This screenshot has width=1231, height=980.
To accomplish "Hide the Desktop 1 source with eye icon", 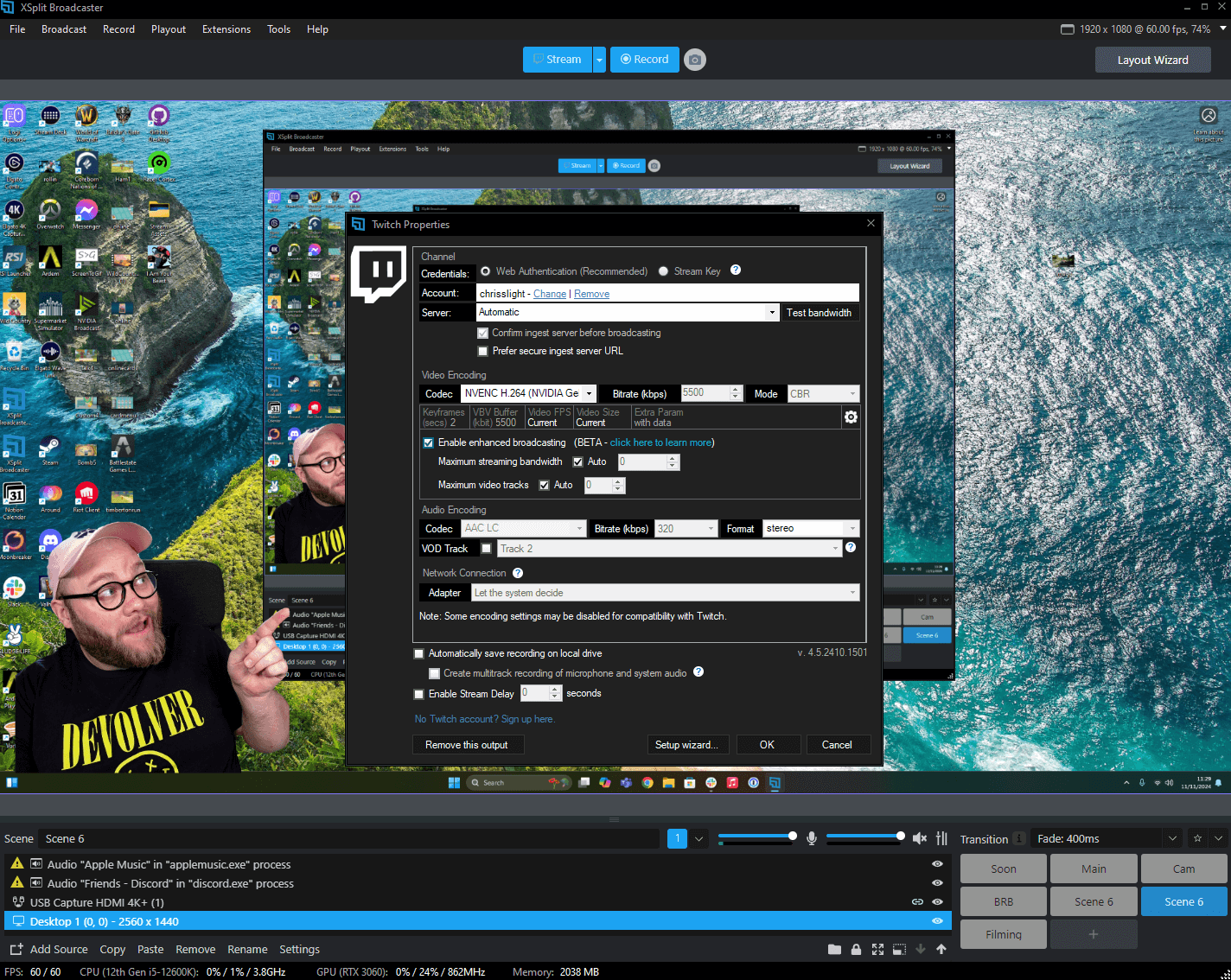I will click(937, 921).
